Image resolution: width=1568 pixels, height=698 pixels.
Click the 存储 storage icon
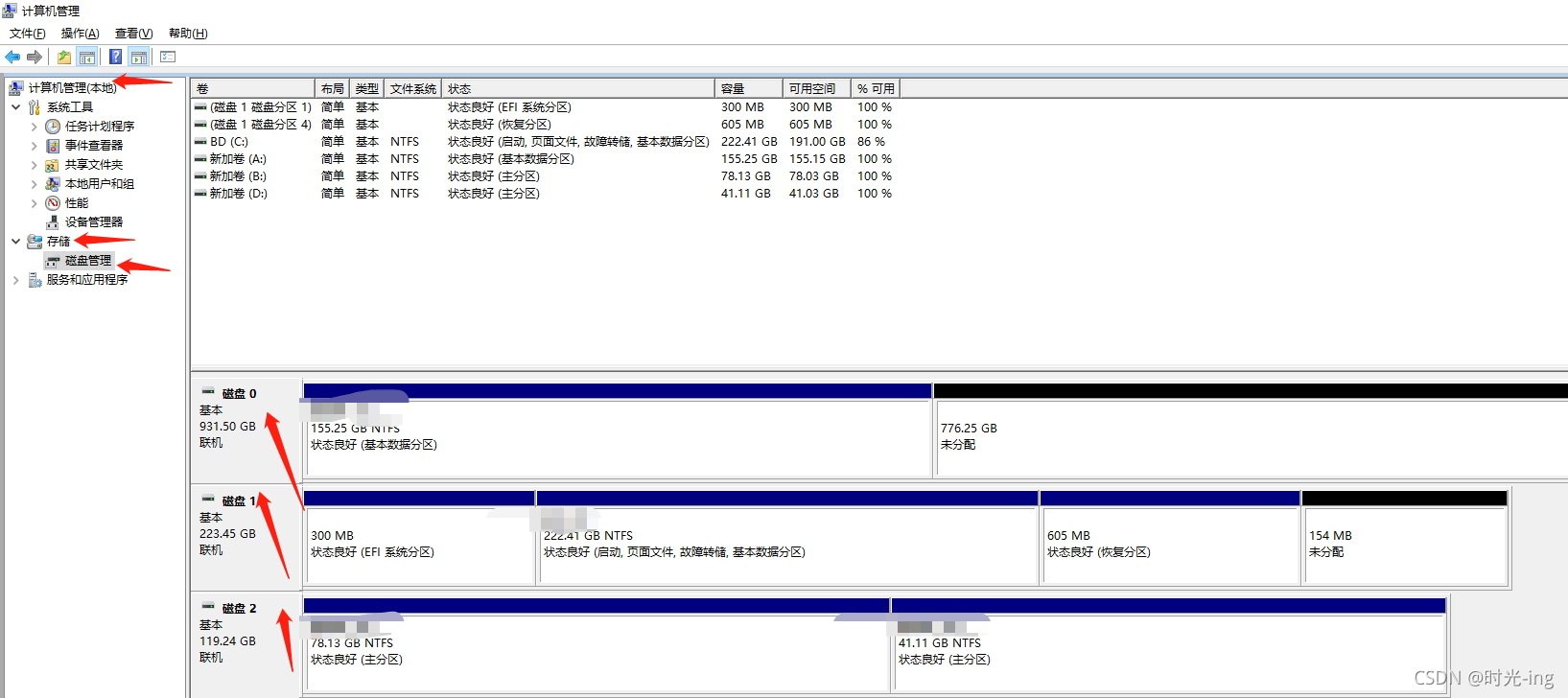(35, 242)
